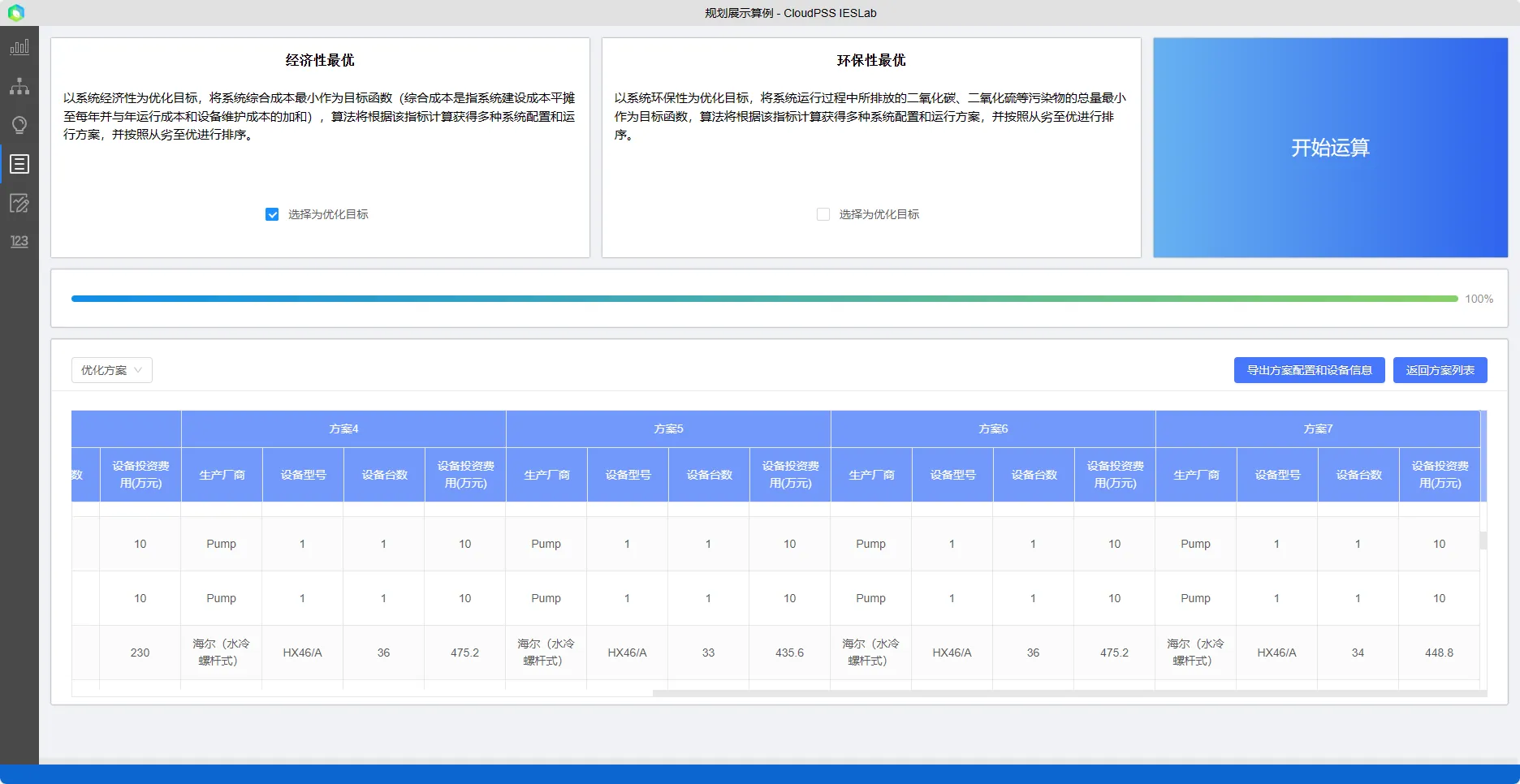Screen dimensions: 1520x784
Task: Click the 448.8 cell under 方案7
Action: click(x=1439, y=653)
